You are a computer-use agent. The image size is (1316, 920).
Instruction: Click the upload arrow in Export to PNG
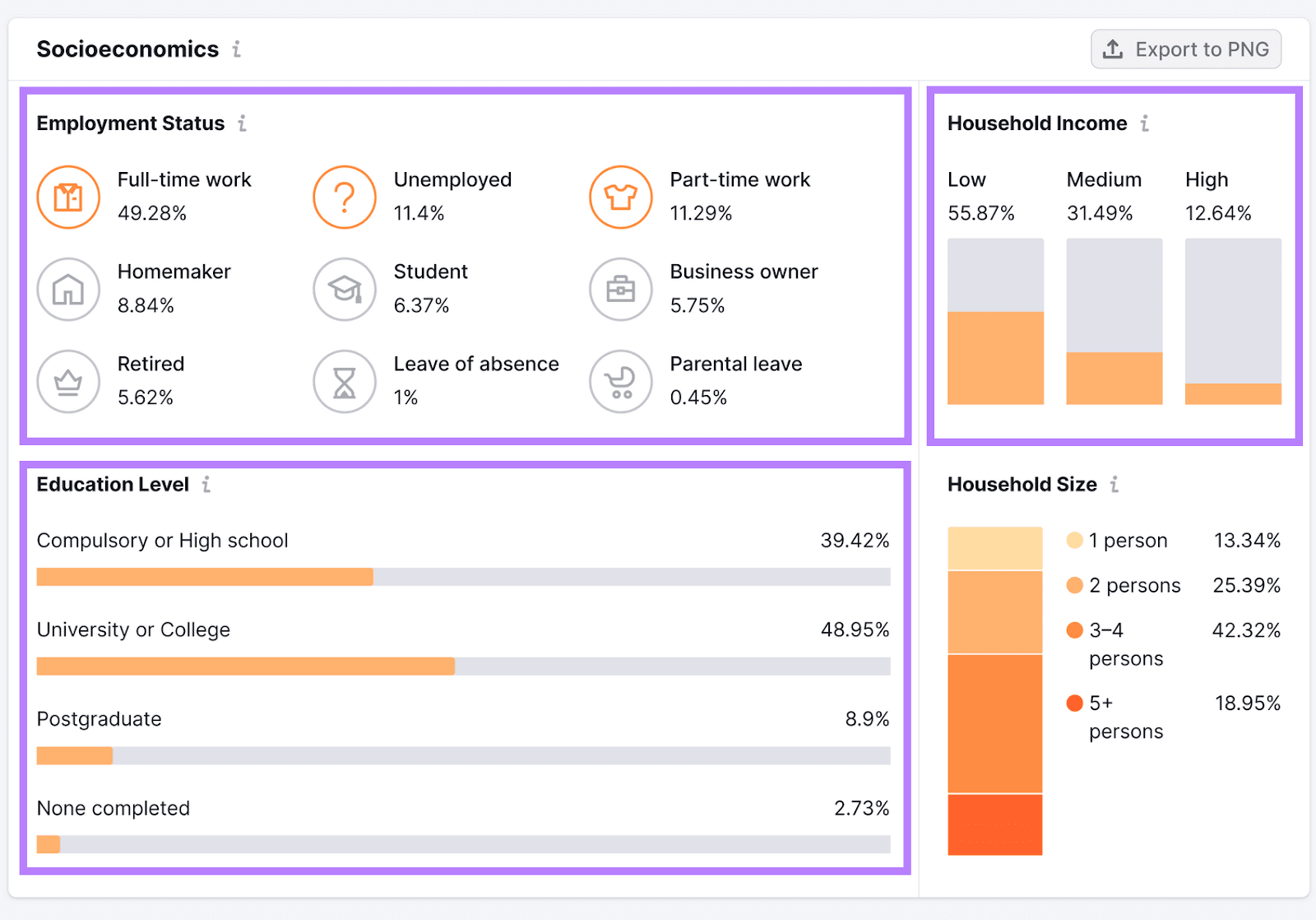[x=1114, y=49]
